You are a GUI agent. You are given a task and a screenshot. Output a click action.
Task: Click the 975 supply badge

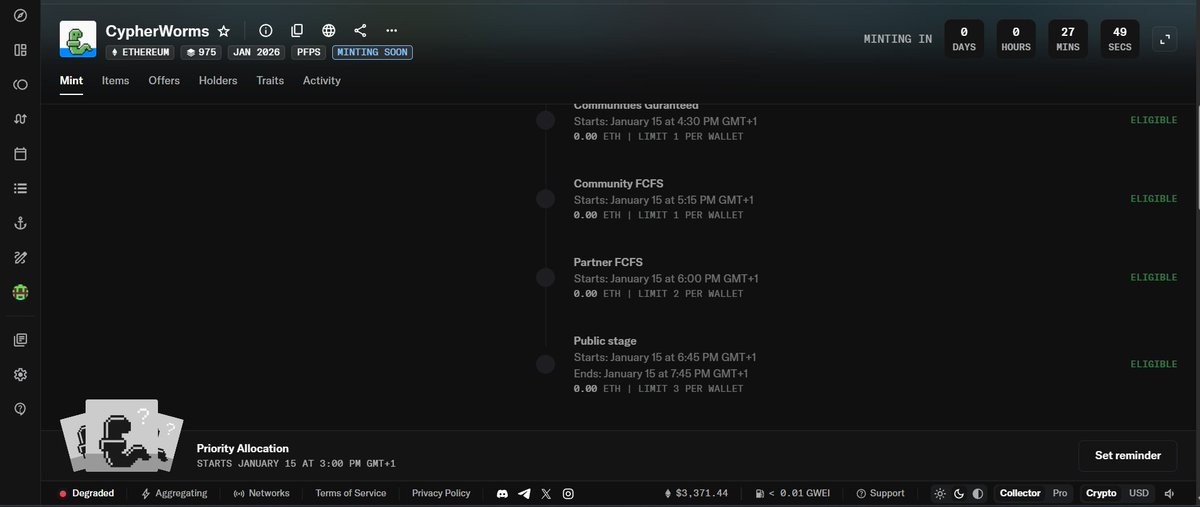[201, 52]
